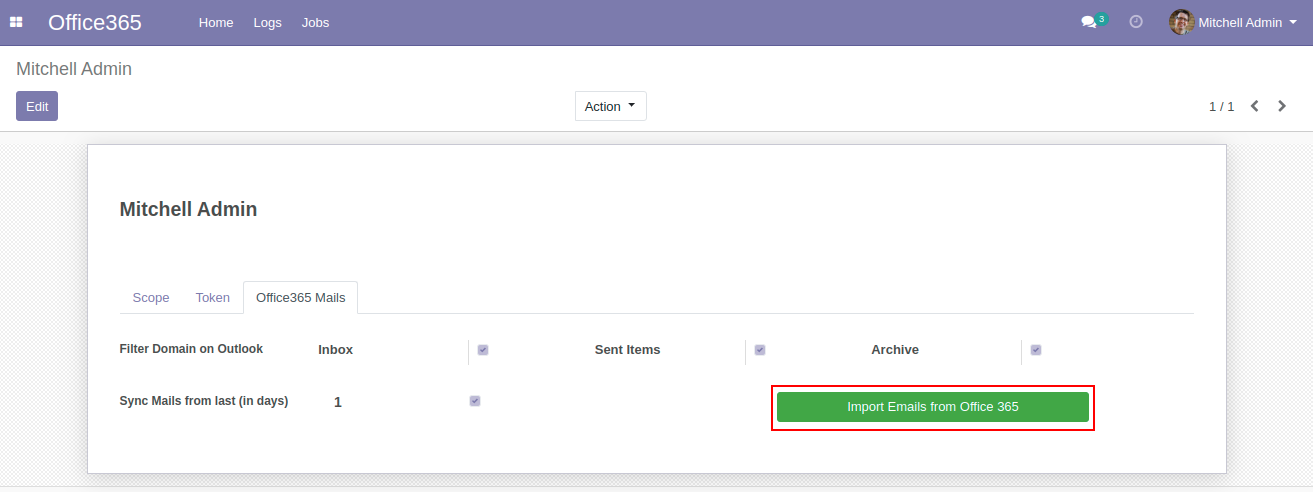Viewport: 1313px width, 492px height.
Task: Go to the previous record arrow
Action: (x=1254, y=106)
